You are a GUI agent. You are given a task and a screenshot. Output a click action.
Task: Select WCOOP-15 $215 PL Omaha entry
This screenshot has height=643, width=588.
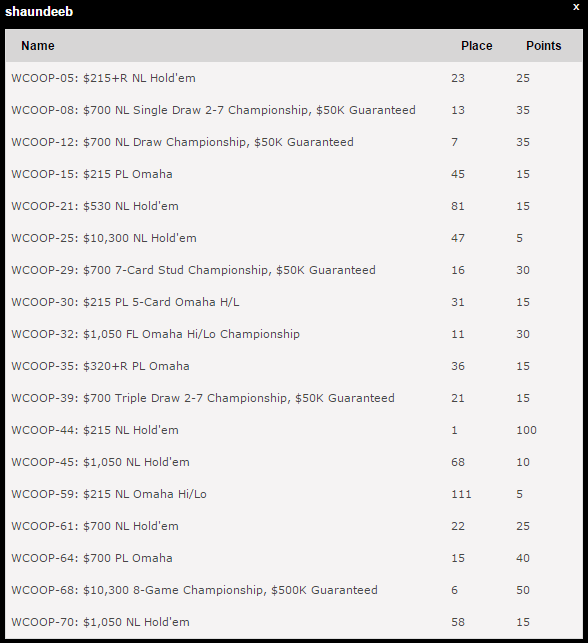click(x=294, y=174)
